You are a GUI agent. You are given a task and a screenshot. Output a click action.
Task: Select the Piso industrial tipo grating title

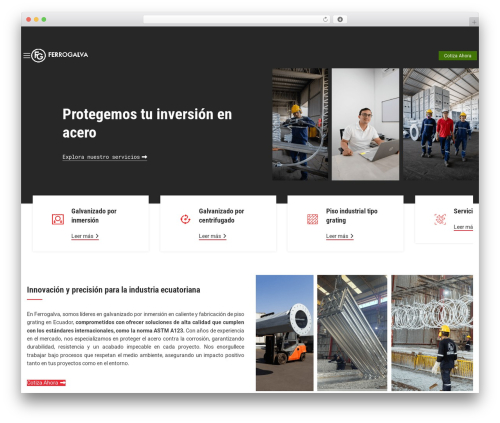(x=352, y=216)
